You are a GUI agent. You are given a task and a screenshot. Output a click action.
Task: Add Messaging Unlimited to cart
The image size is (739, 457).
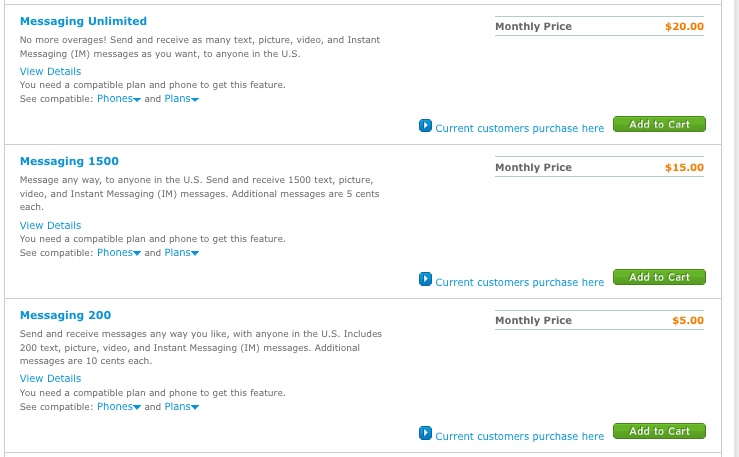(x=659, y=124)
